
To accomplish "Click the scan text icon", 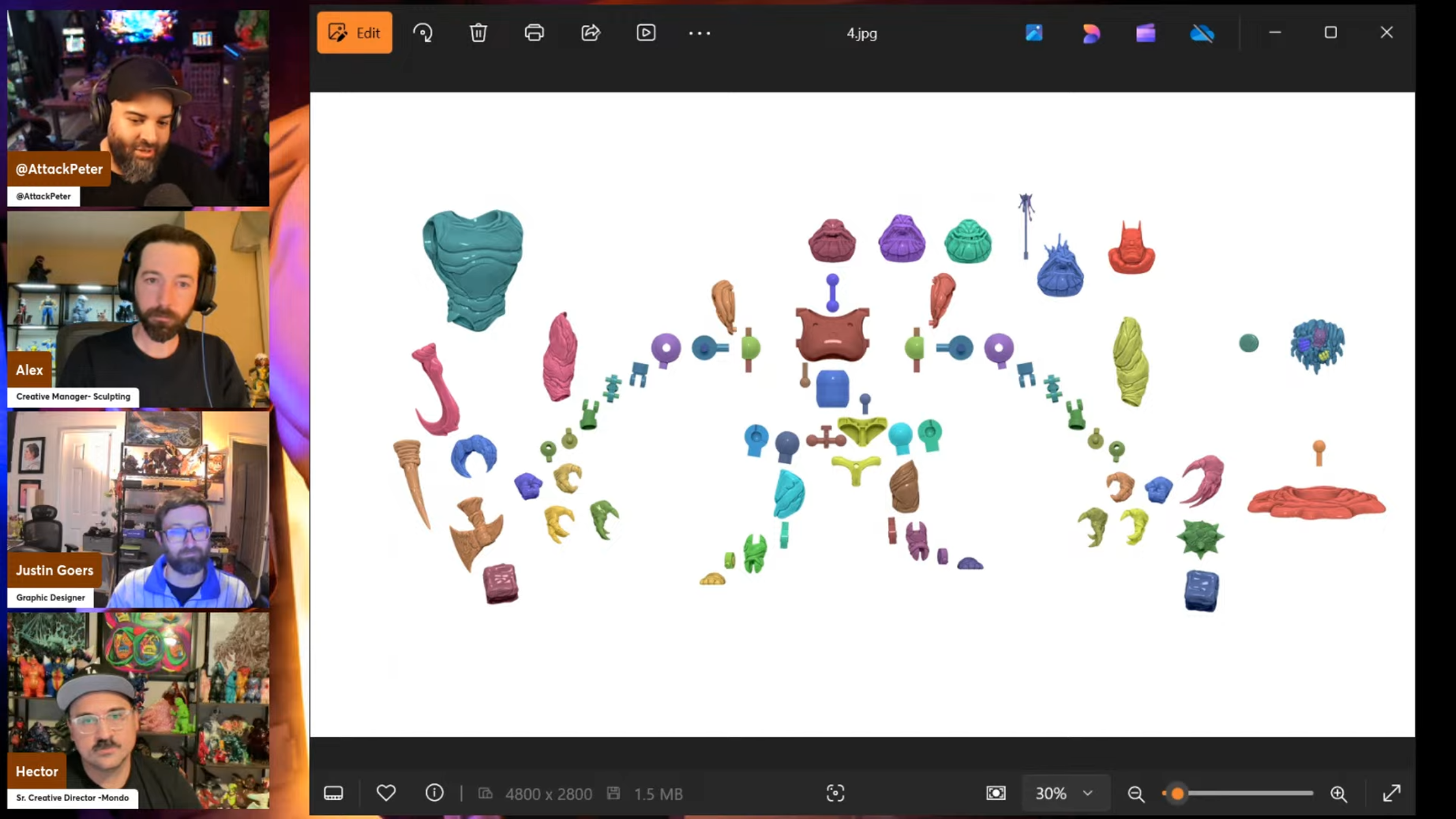I will pos(835,794).
